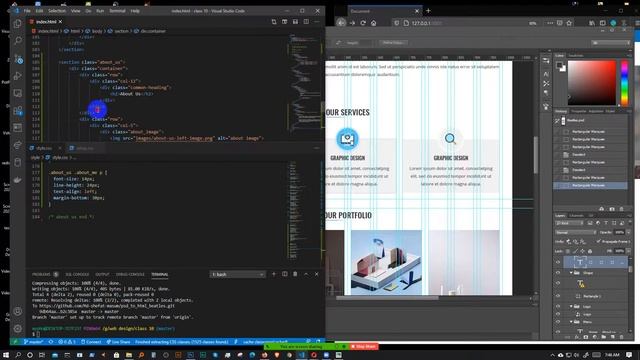Click the section breadcrumb in editor path
The height and width of the screenshot is (360, 640).
point(119,31)
